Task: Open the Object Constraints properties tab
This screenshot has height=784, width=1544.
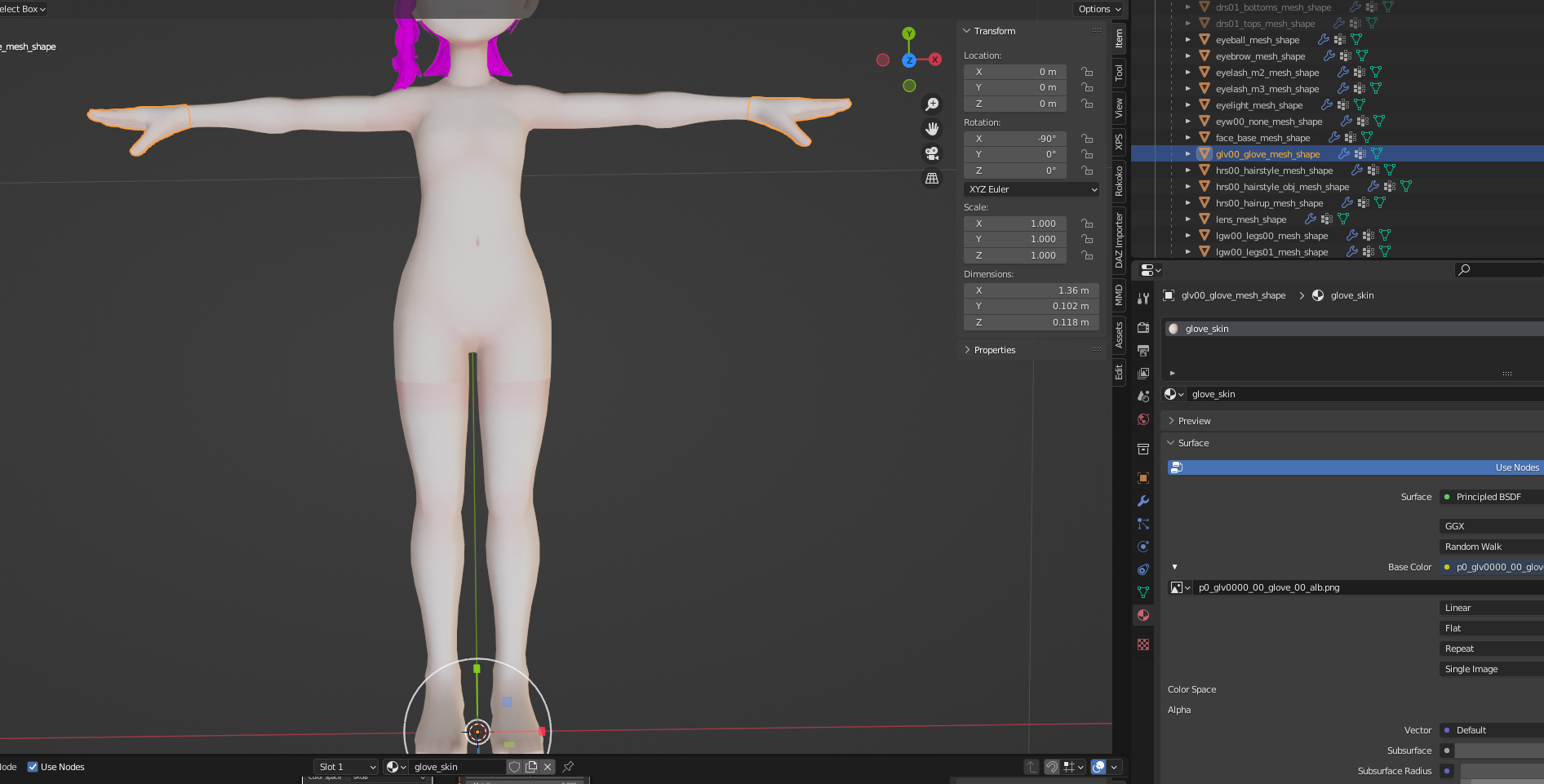Action: [x=1143, y=569]
